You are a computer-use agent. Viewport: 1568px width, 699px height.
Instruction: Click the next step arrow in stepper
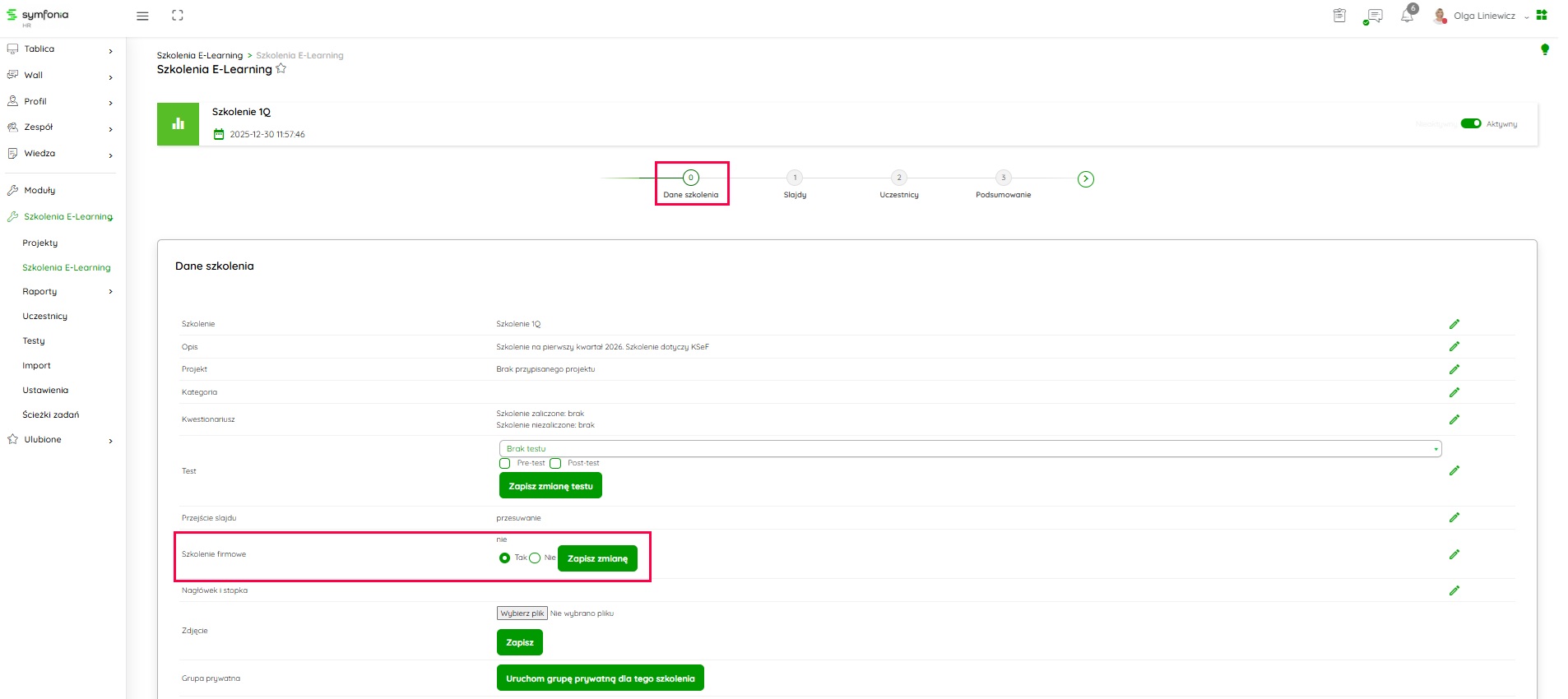pyautogui.click(x=1085, y=179)
